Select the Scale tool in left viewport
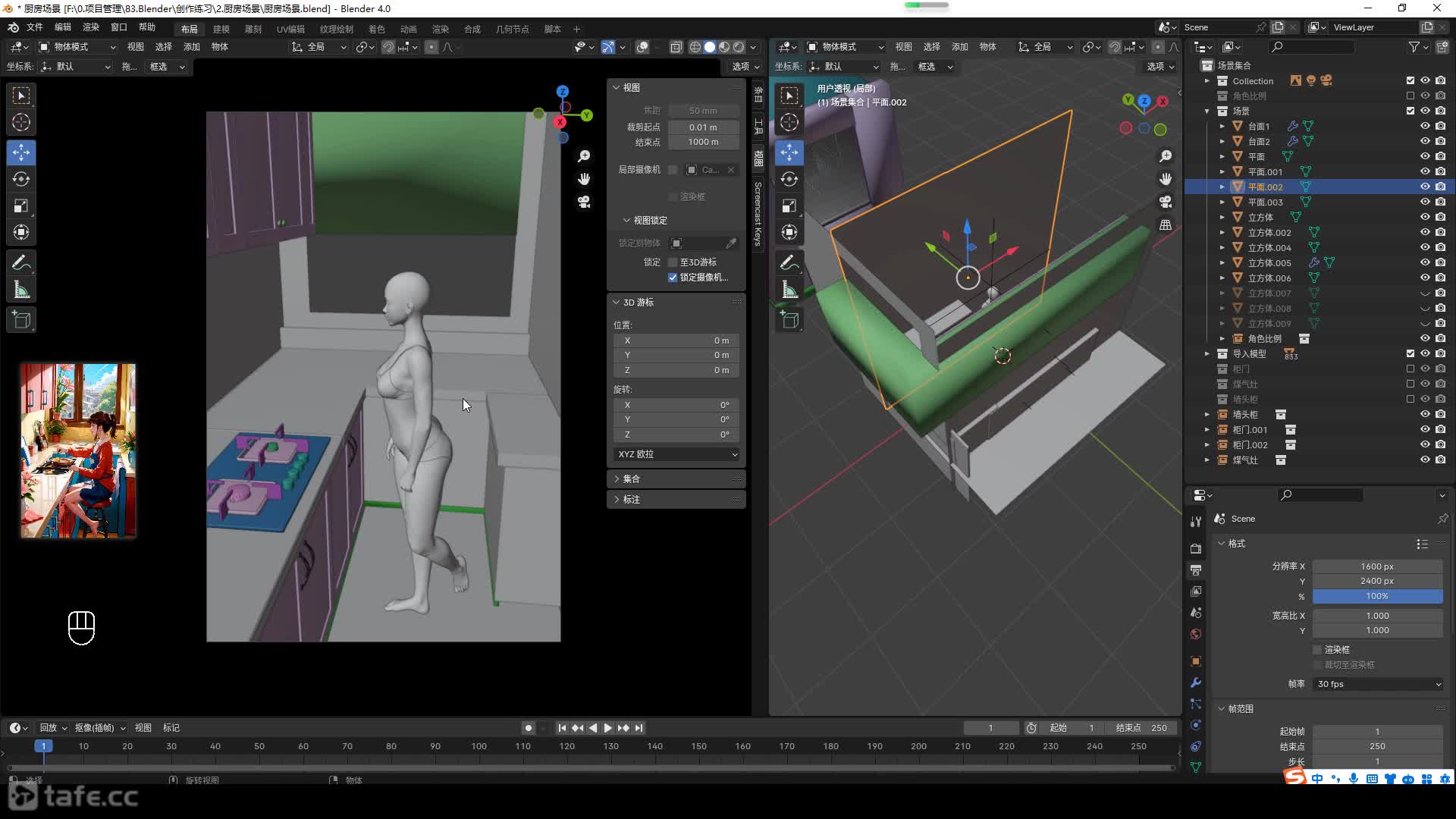 (21, 206)
